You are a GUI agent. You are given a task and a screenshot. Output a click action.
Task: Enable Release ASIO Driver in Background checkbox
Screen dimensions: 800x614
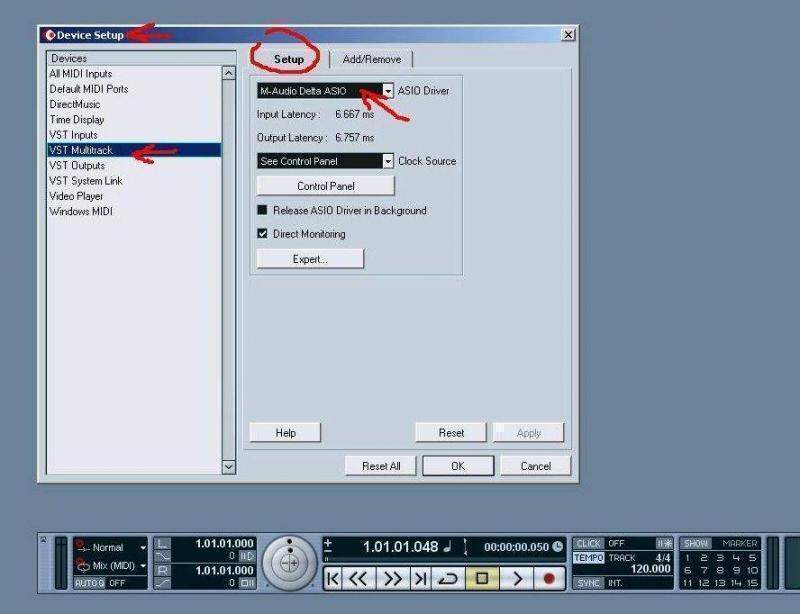point(262,210)
